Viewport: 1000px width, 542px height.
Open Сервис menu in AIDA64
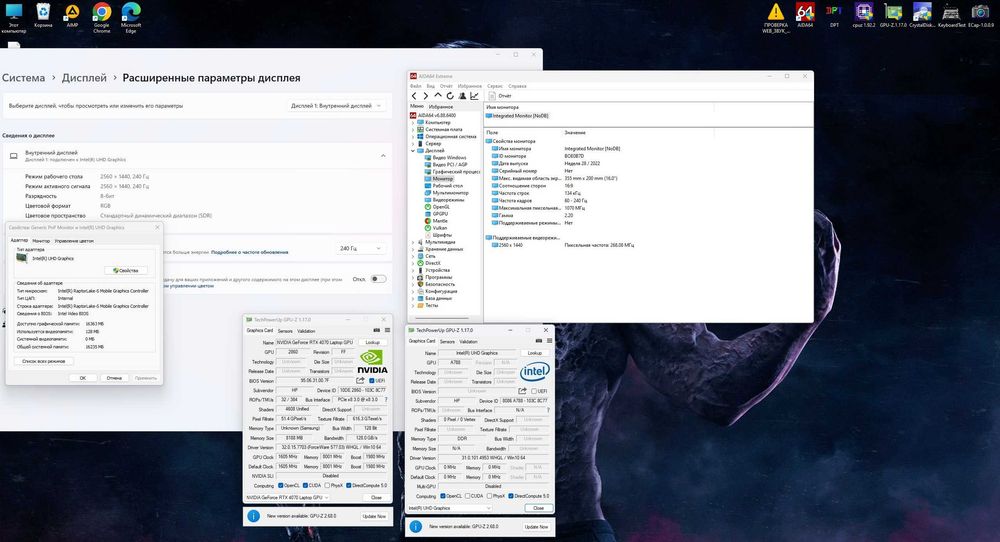pyautogui.click(x=495, y=86)
